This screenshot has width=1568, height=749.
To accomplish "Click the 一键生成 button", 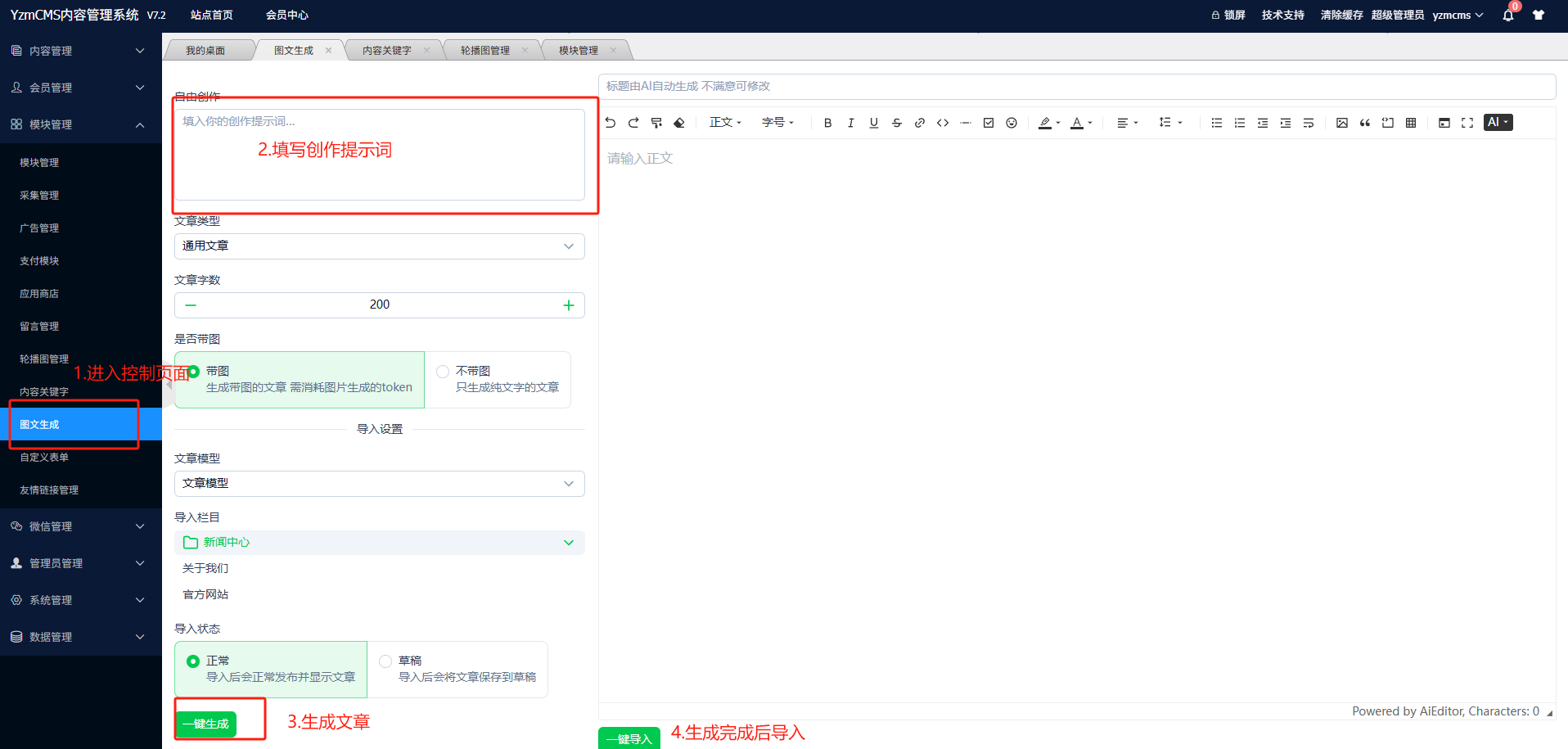I will (205, 724).
